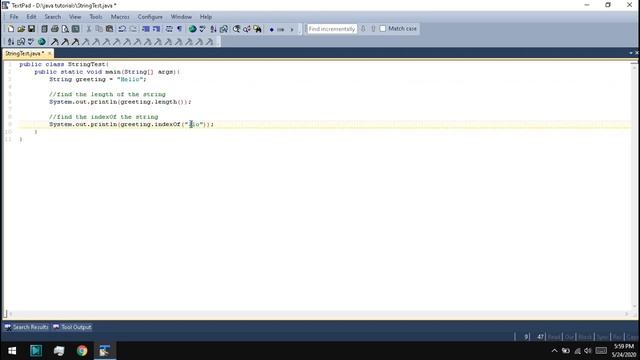Open the Configure menu
This screenshot has width=640, height=360.
click(150, 17)
